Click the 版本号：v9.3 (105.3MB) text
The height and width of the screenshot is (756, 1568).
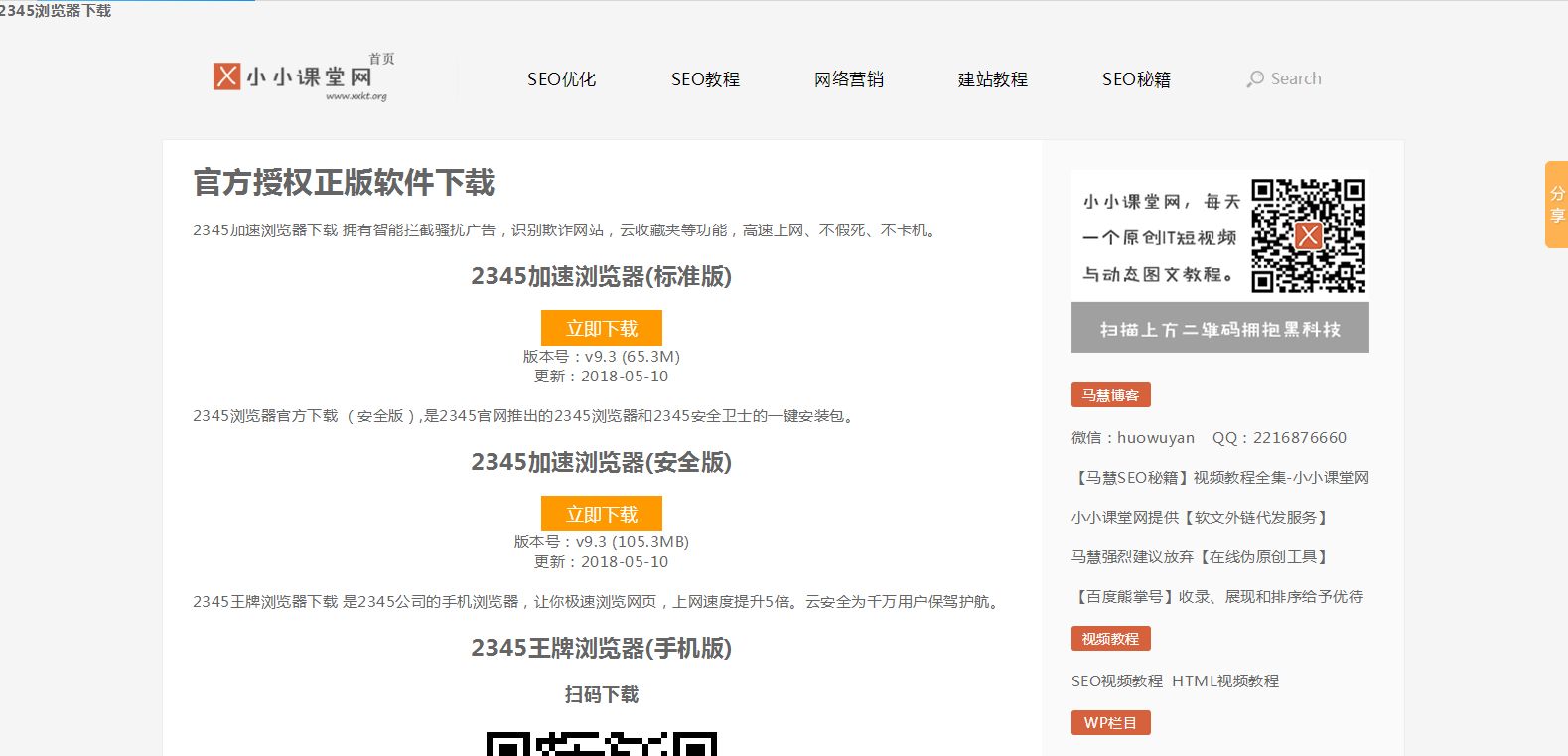602,542
